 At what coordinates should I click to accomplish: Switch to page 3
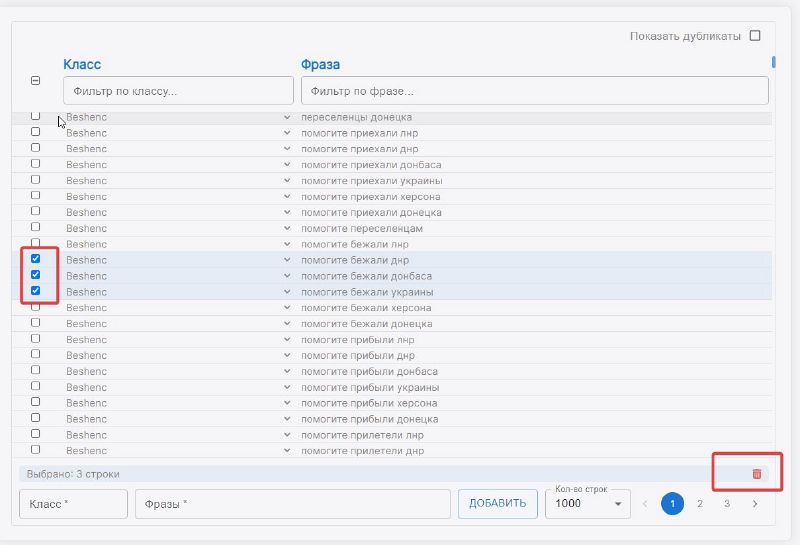pyautogui.click(x=727, y=504)
